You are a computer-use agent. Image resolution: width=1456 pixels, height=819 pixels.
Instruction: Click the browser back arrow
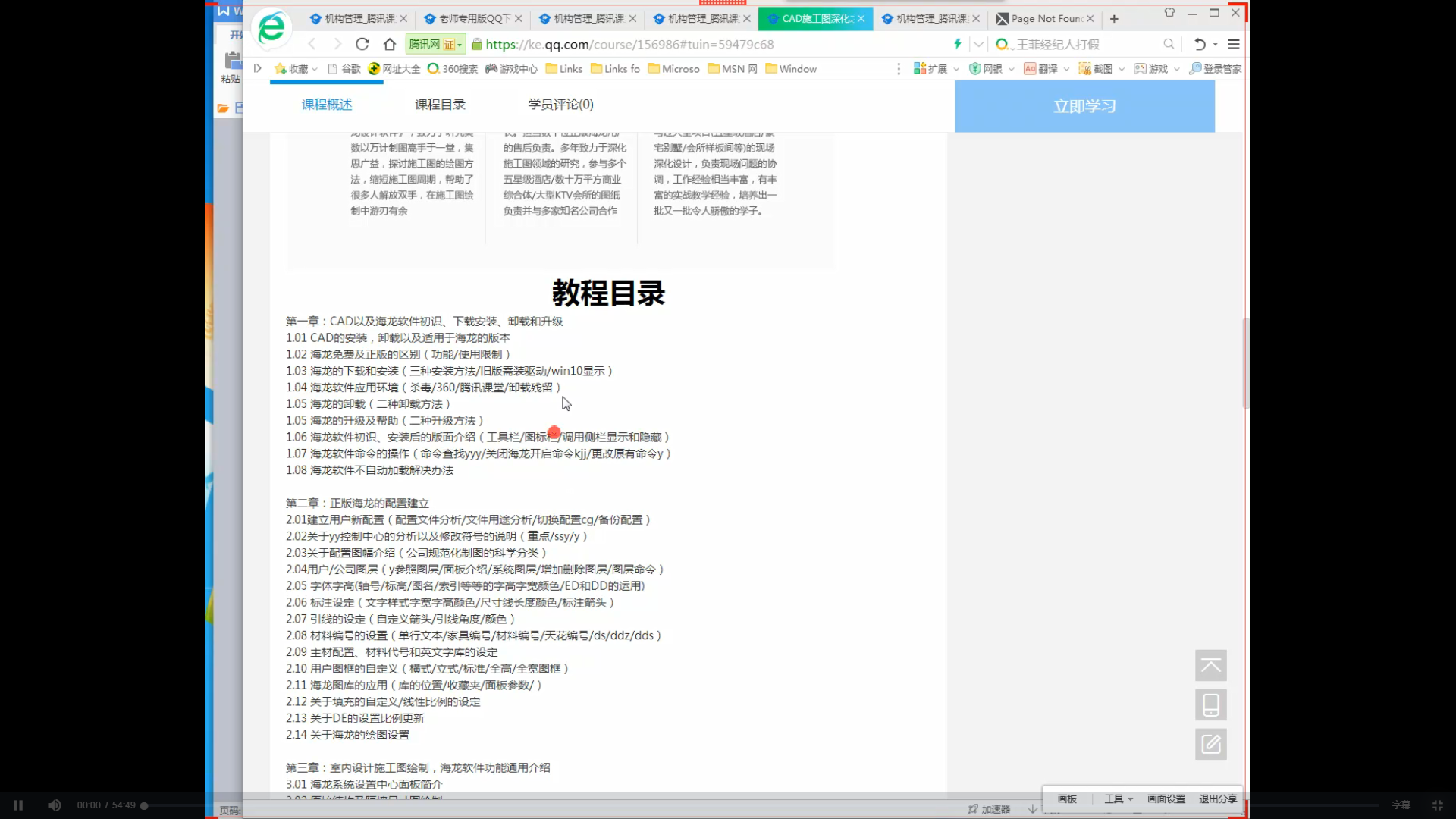[x=312, y=44]
